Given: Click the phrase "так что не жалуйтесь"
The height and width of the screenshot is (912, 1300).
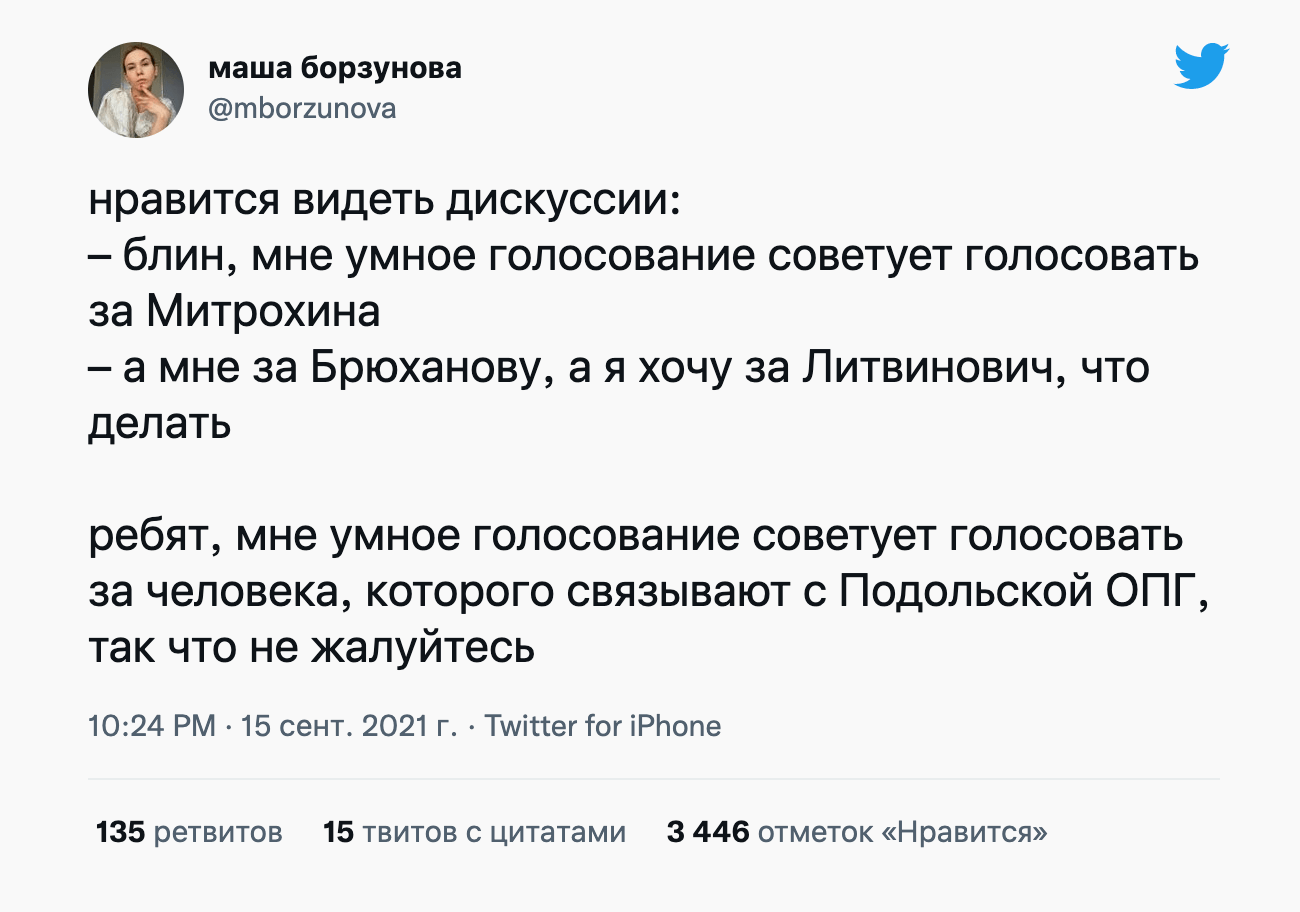Looking at the screenshot, I should [x=312, y=649].
